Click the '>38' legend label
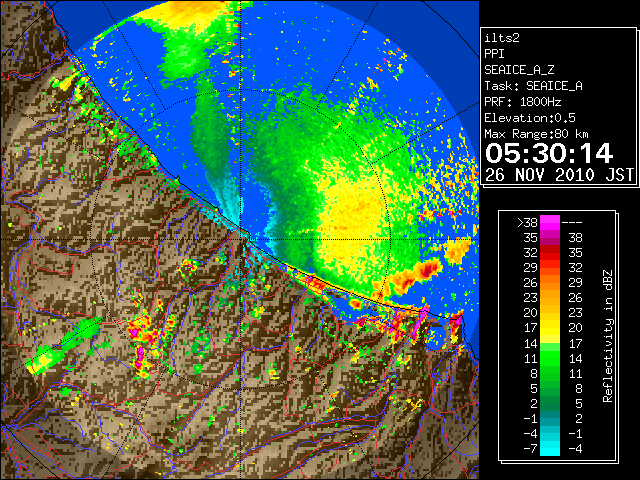Image resolution: width=640 pixels, height=480 pixels. pos(527,223)
